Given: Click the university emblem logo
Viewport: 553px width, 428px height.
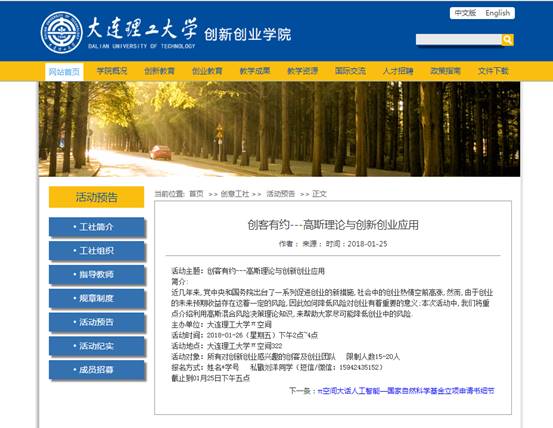Looking at the screenshot, I should coord(61,32).
